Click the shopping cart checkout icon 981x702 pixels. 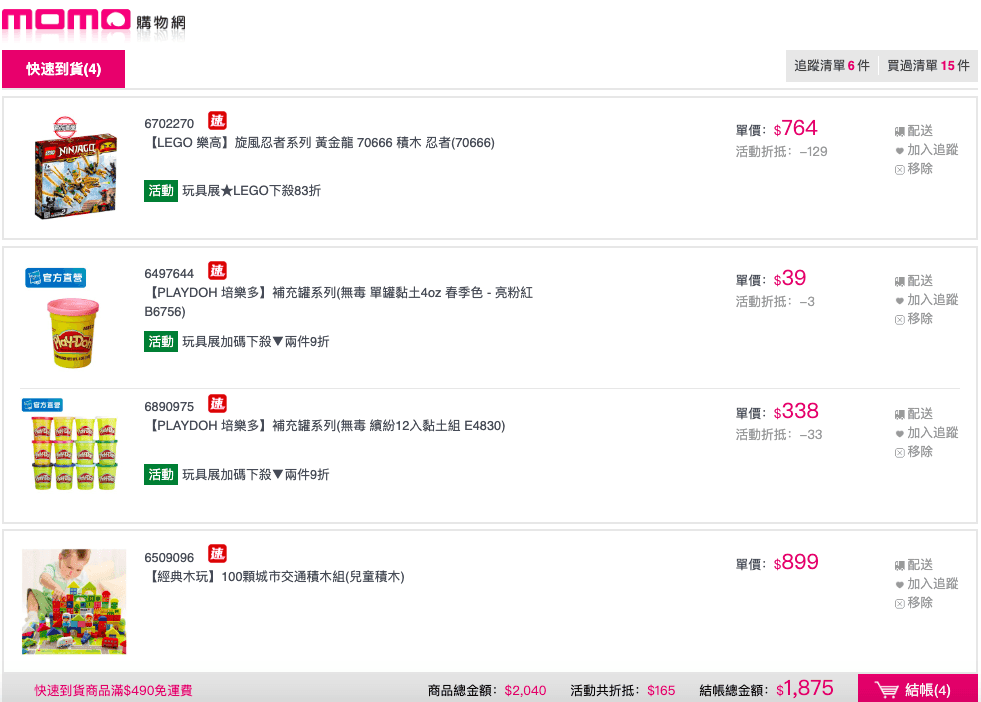[x=886, y=689]
